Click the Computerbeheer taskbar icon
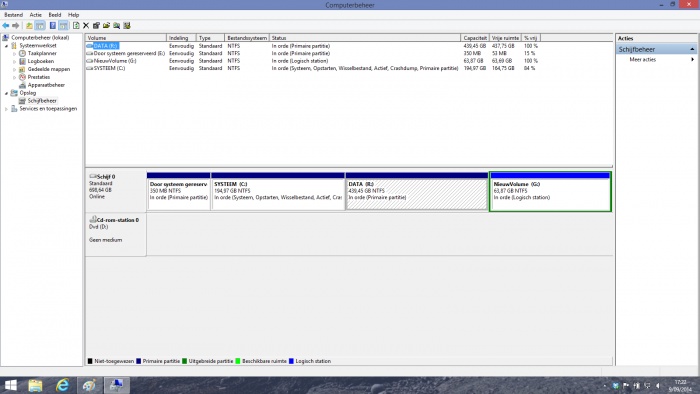Screen dimensions: 700x394 [x=117, y=386]
